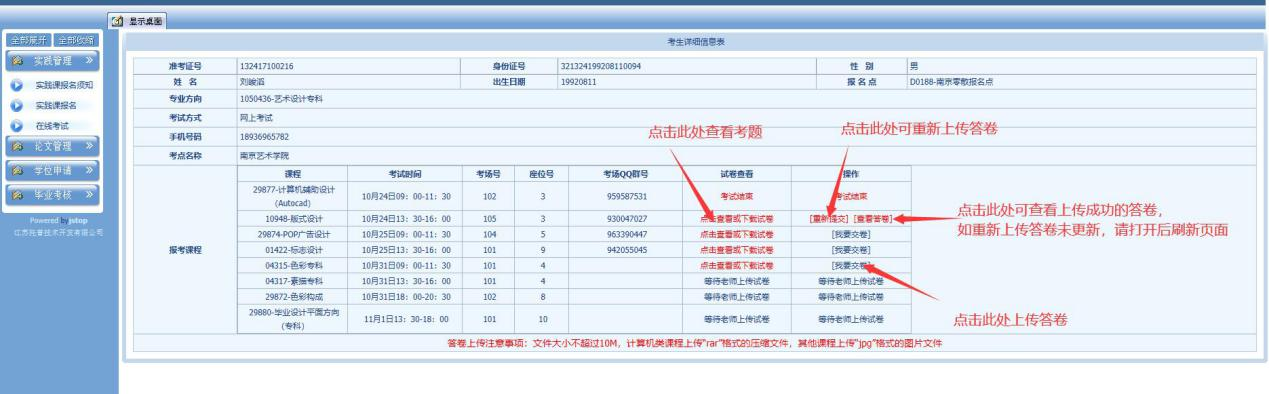Click the icon beside 学位申请 header
The width and height of the screenshot is (1269, 394).
(x=17, y=170)
